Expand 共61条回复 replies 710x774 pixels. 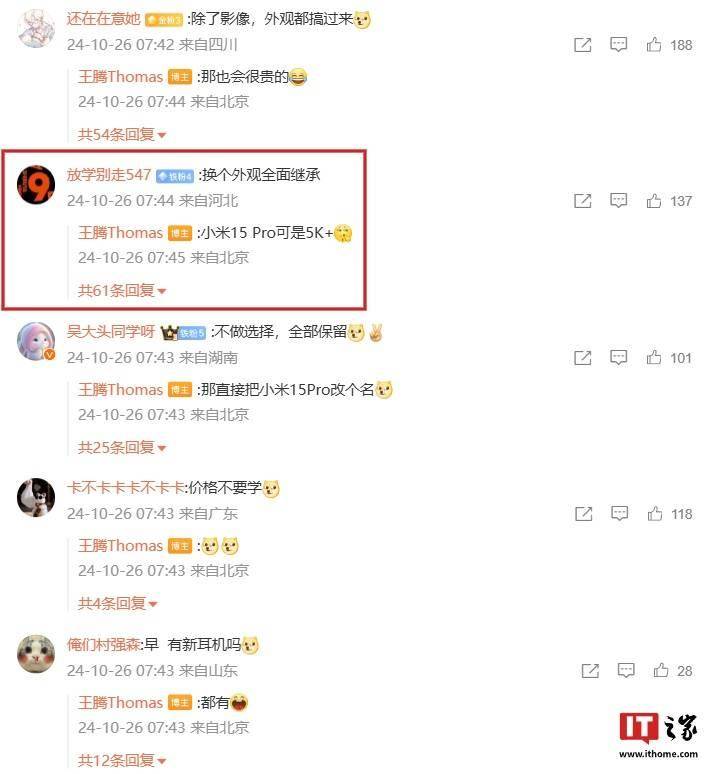tap(122, 290)
